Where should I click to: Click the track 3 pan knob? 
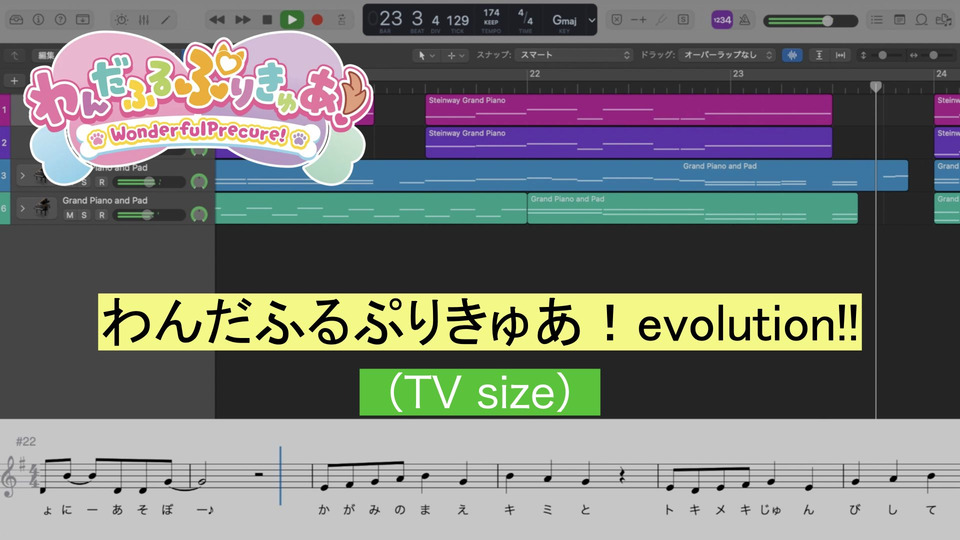tap(199, 181)
